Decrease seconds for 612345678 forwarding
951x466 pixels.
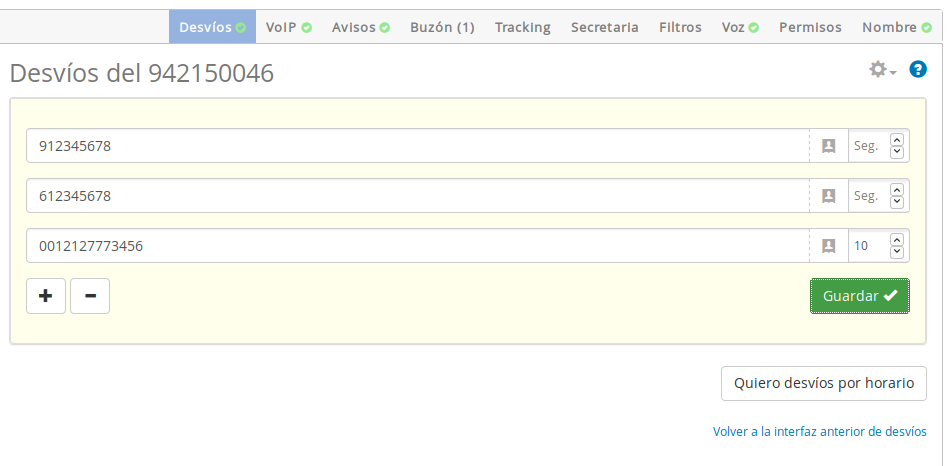tap(896, 201)
